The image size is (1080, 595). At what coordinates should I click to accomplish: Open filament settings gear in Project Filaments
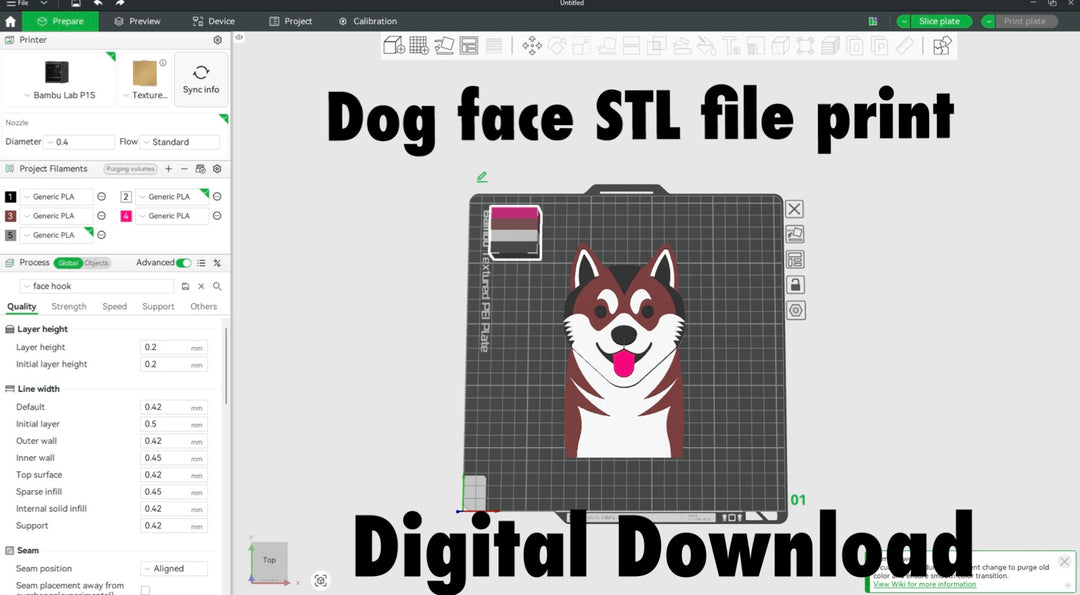(217, 169)
